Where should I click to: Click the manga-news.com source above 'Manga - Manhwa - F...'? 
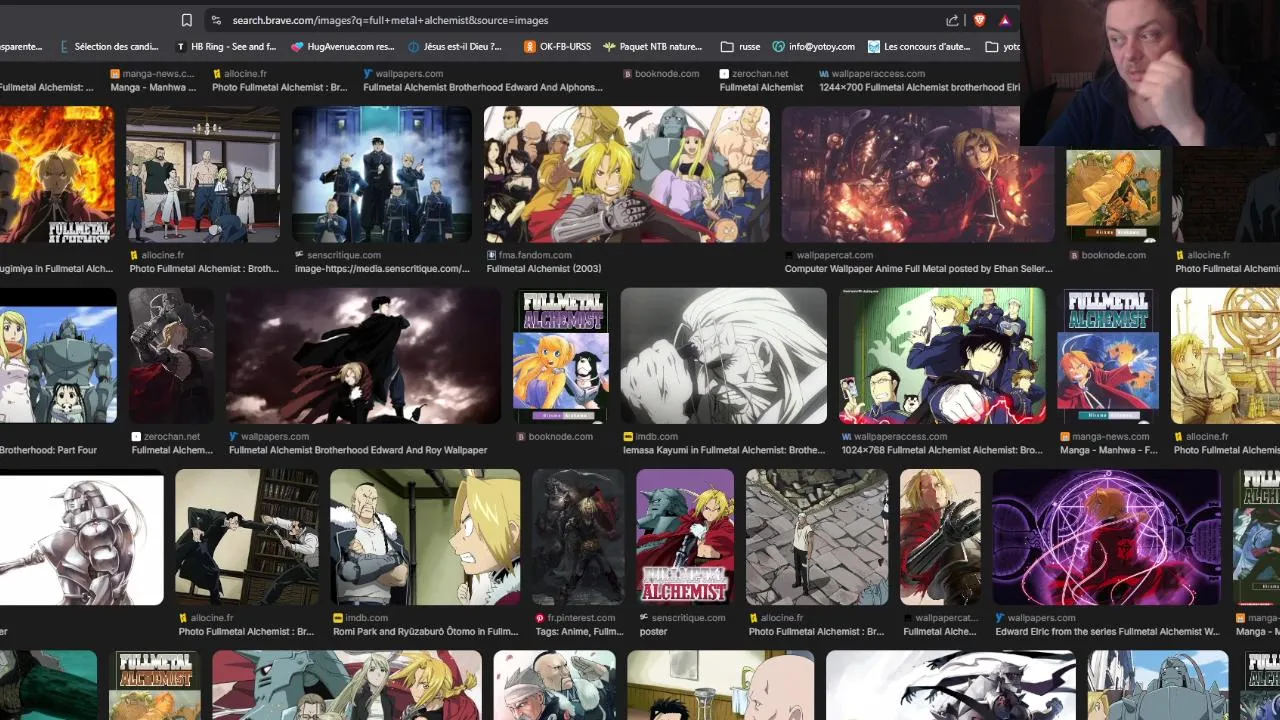[x=1110, y=436]
